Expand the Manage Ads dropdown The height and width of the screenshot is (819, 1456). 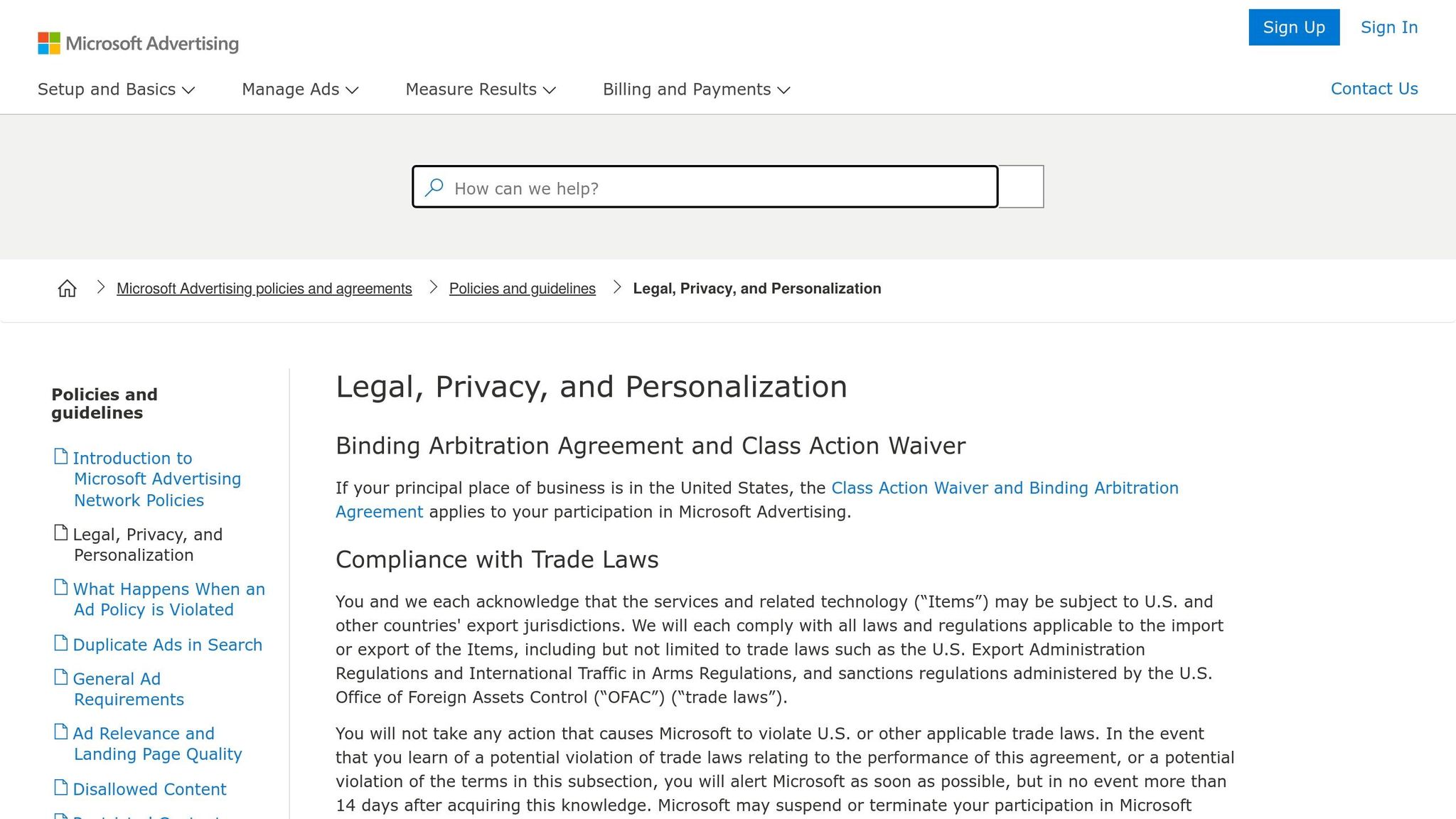click(x=299, y=90)
